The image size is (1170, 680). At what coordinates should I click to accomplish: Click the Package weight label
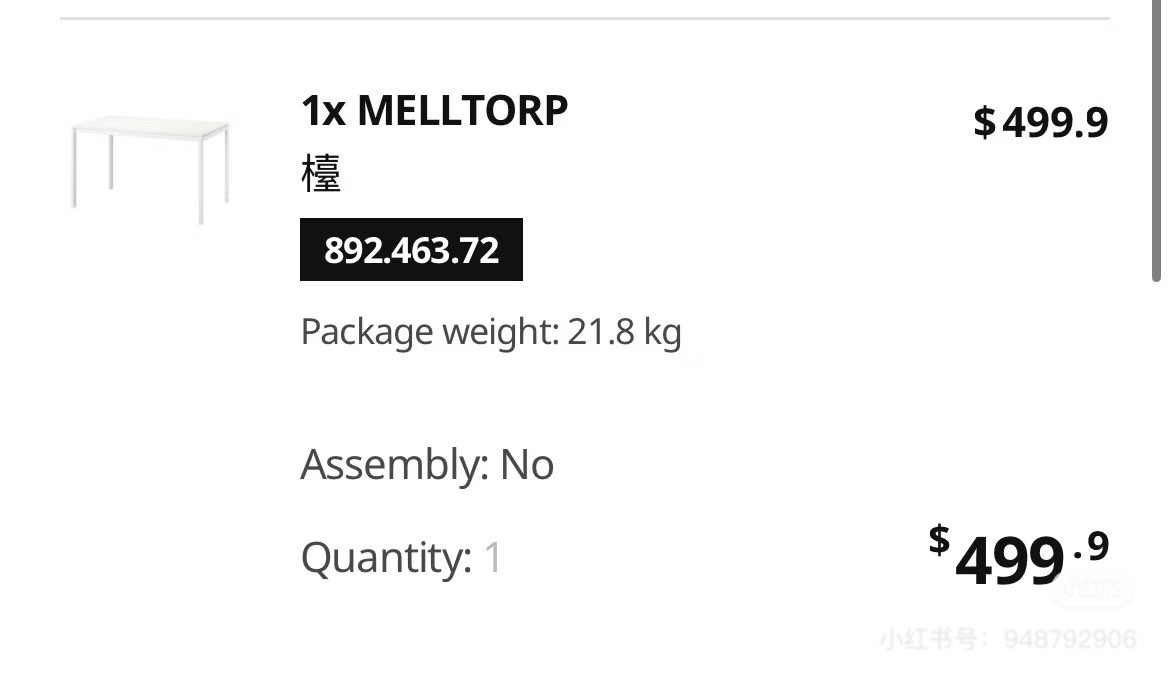tap(431, 331)
